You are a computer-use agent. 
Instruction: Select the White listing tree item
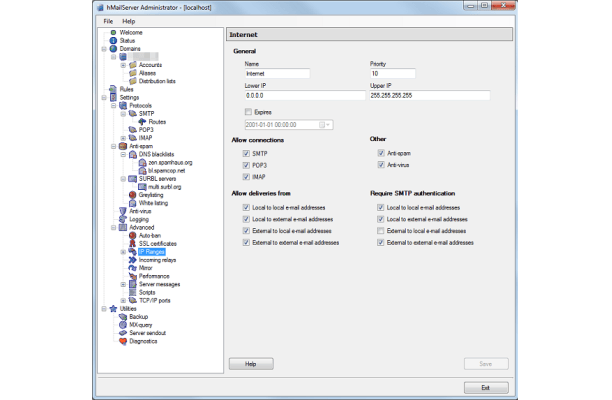153,203
